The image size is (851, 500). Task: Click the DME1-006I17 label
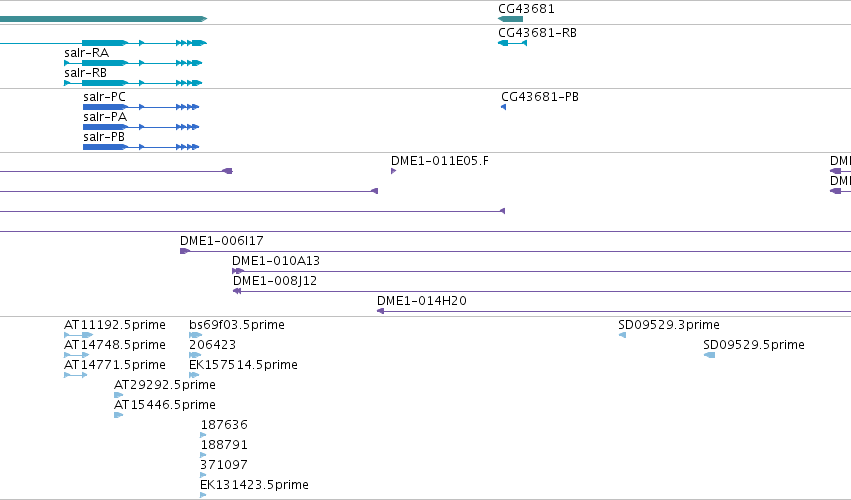point(221,240)
